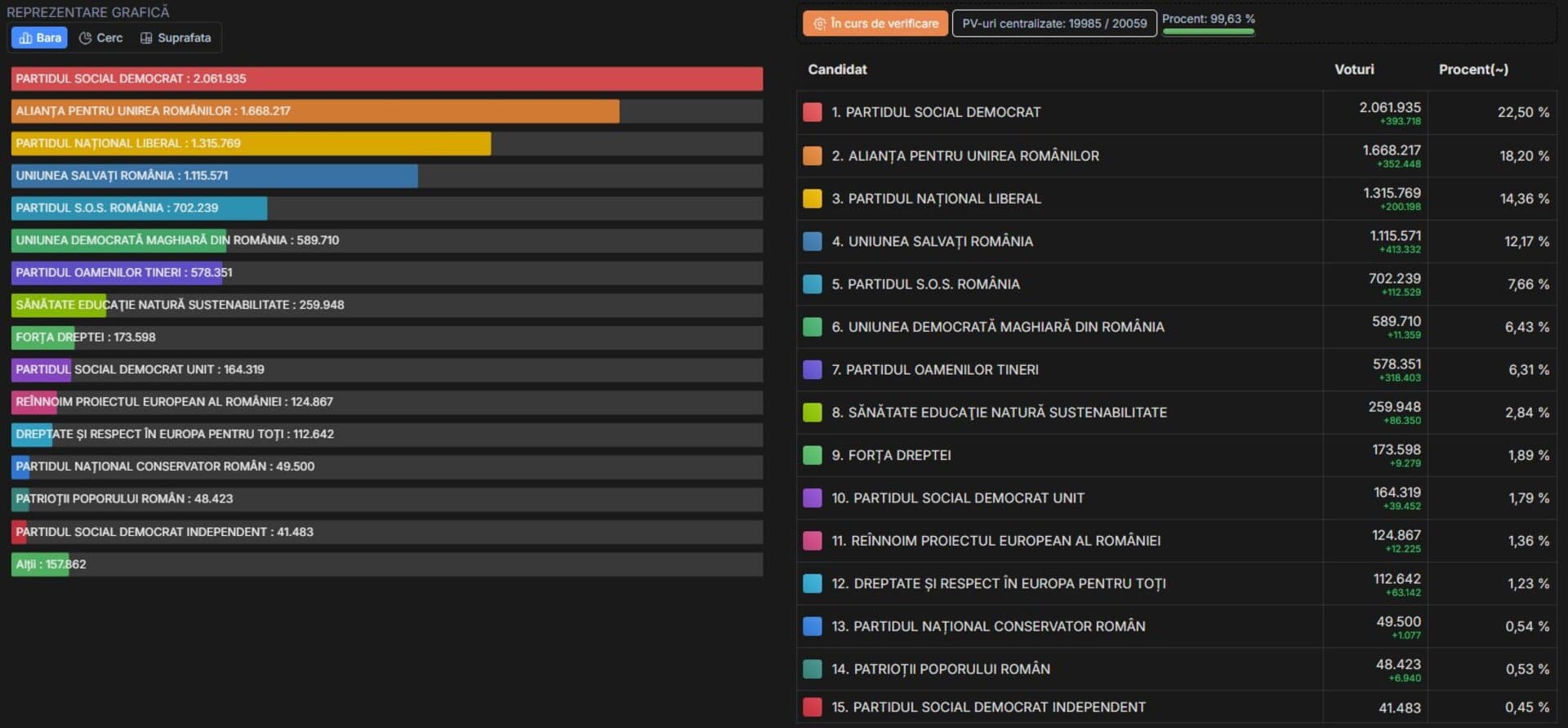
Task: Click the purple swatch for Partidul Oamenilor Tineri
Action: (x=812, y=369)
